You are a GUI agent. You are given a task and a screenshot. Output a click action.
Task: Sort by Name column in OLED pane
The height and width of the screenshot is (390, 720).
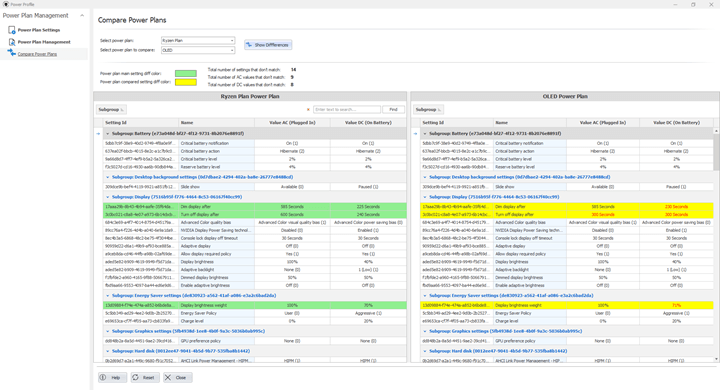[530, 123]
